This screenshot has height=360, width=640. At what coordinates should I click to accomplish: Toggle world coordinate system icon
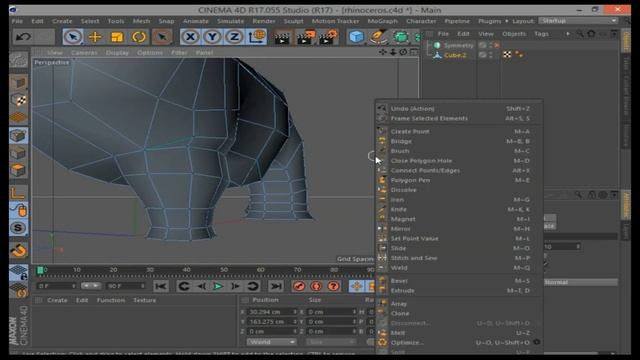point(257,37)
